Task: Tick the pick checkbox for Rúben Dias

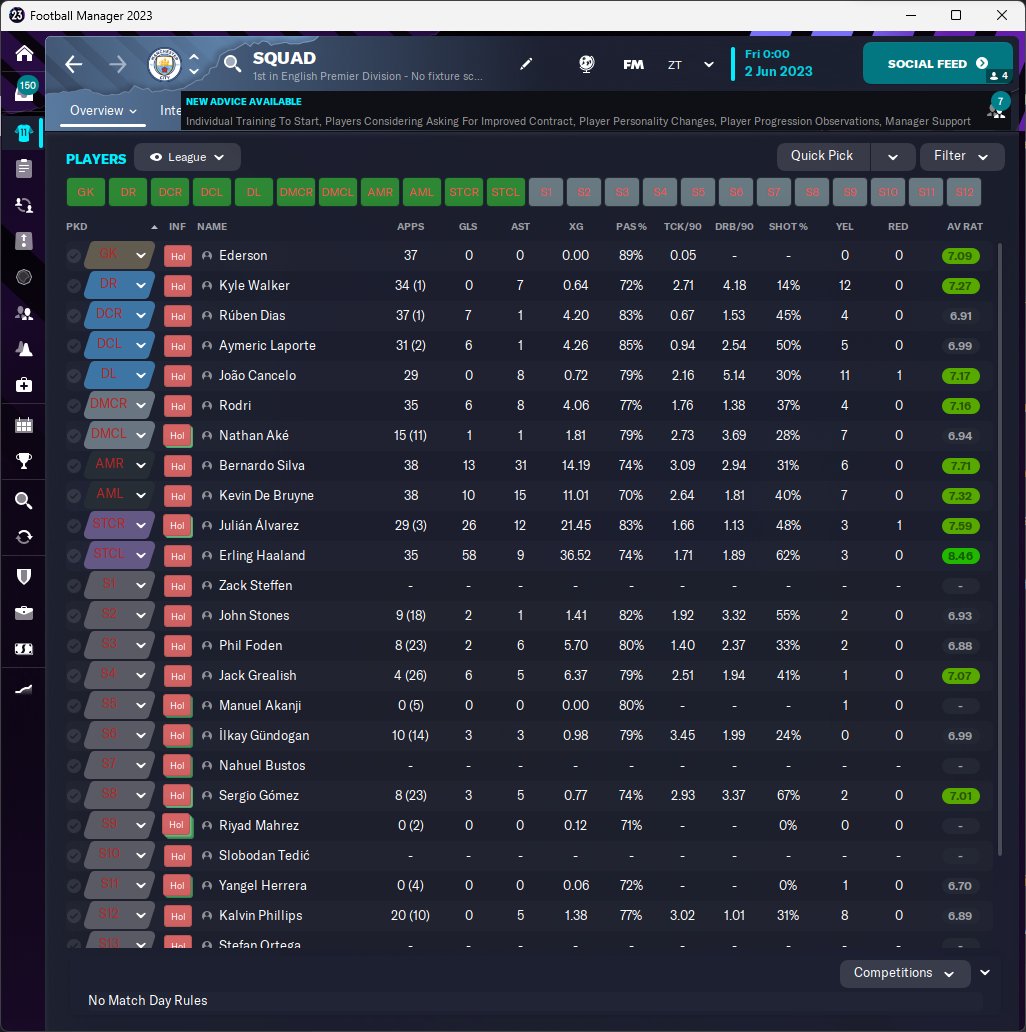Action: pos(74,316)
